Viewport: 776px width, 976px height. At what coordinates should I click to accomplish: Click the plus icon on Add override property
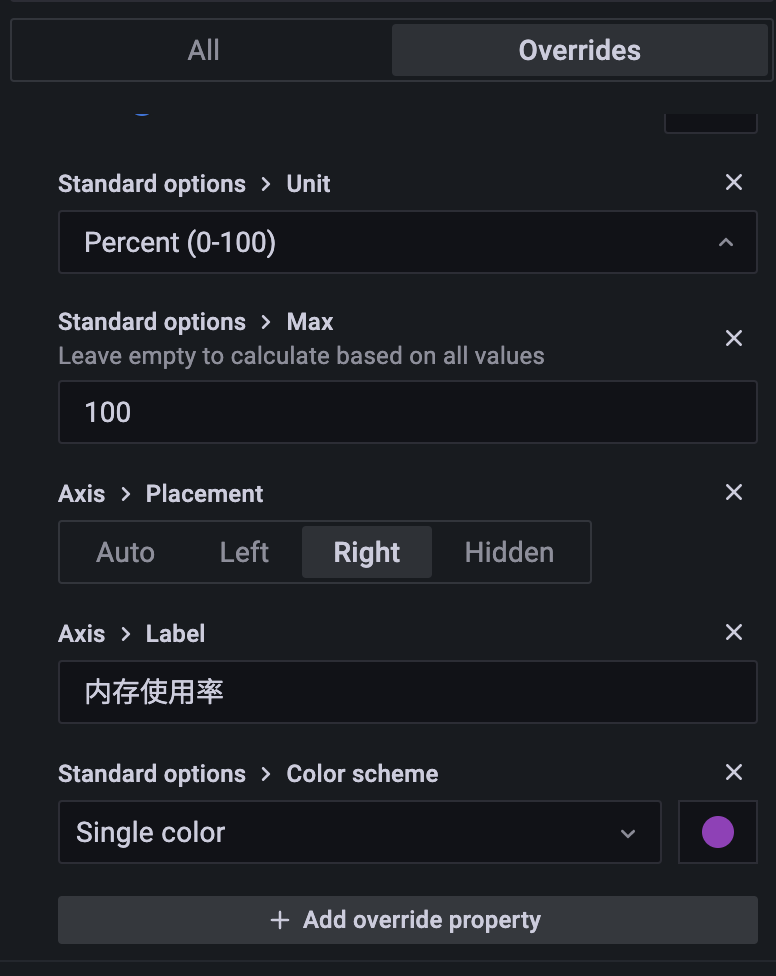[x=280, y=920]
